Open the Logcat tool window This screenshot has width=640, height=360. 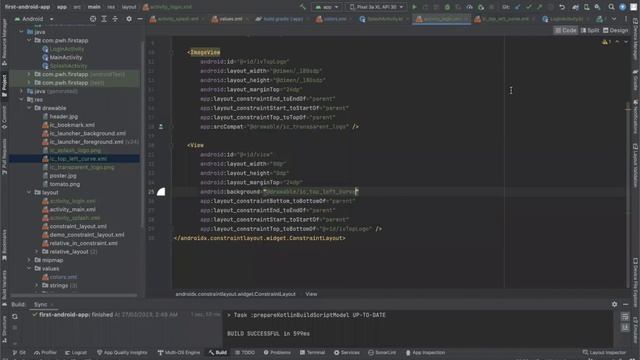(76, 352)
